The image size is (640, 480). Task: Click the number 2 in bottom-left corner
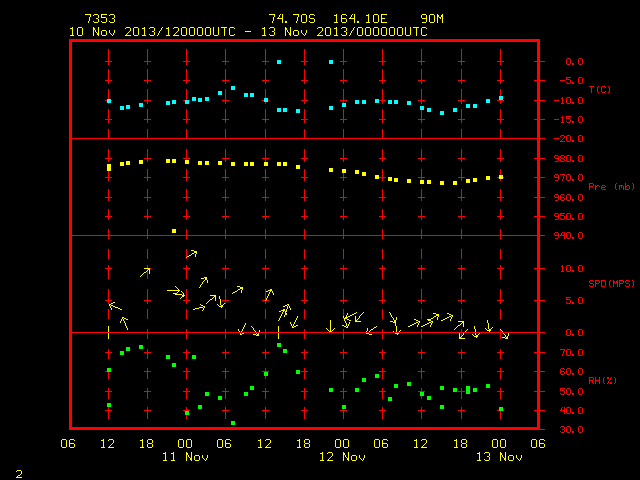click(x=19, y=474)
